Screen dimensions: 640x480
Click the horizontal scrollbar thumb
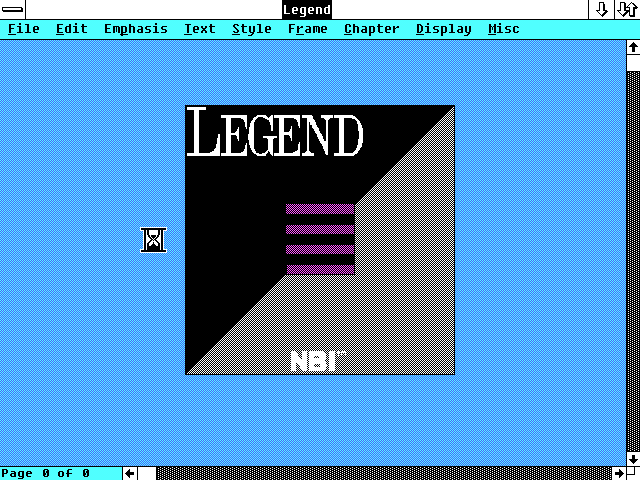tap(147, 473)
